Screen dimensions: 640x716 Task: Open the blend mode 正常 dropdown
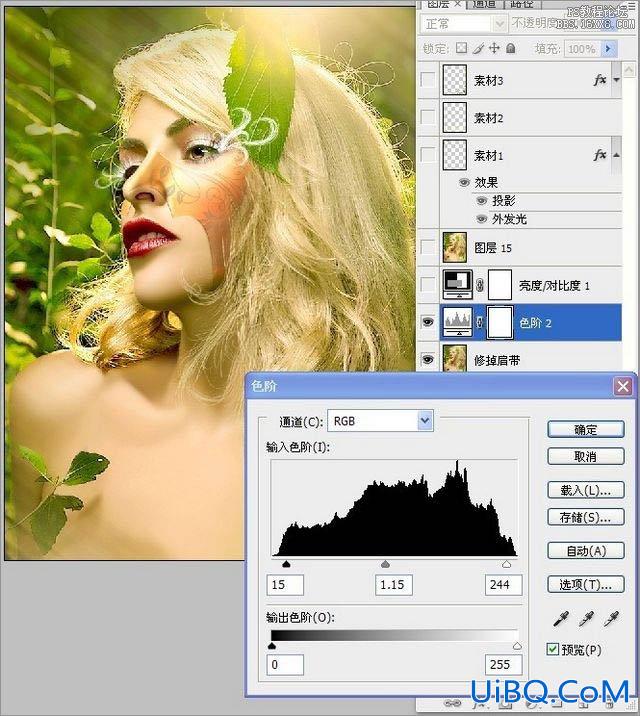(x=500, y=23)
